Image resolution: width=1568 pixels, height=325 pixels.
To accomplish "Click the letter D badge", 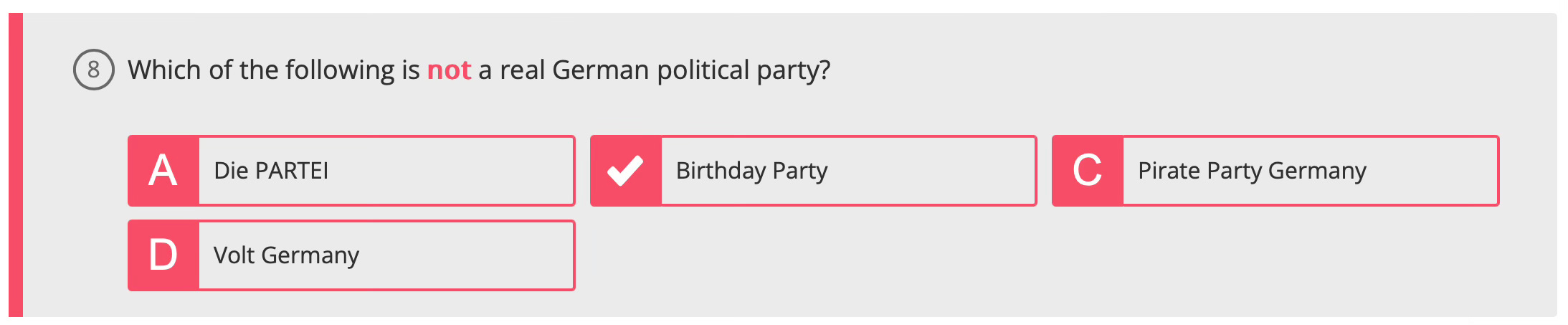I will pos(163,255).
